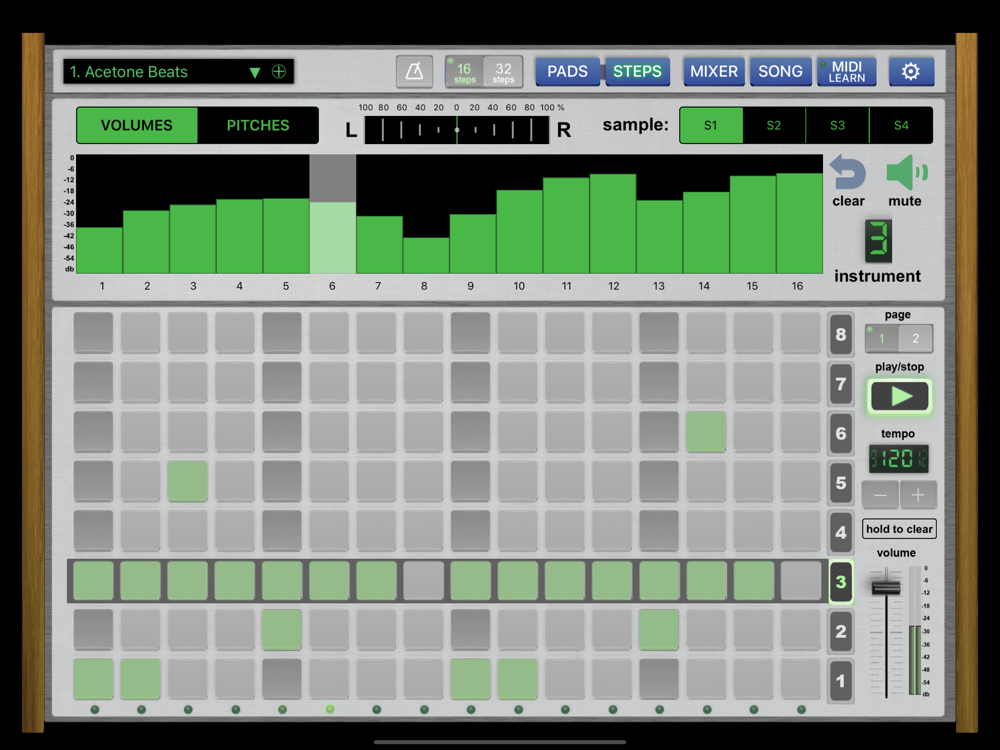Switch to the PITCHES tab
Viewport: 1000px width, 750px height.
click(x=258, y=126)
